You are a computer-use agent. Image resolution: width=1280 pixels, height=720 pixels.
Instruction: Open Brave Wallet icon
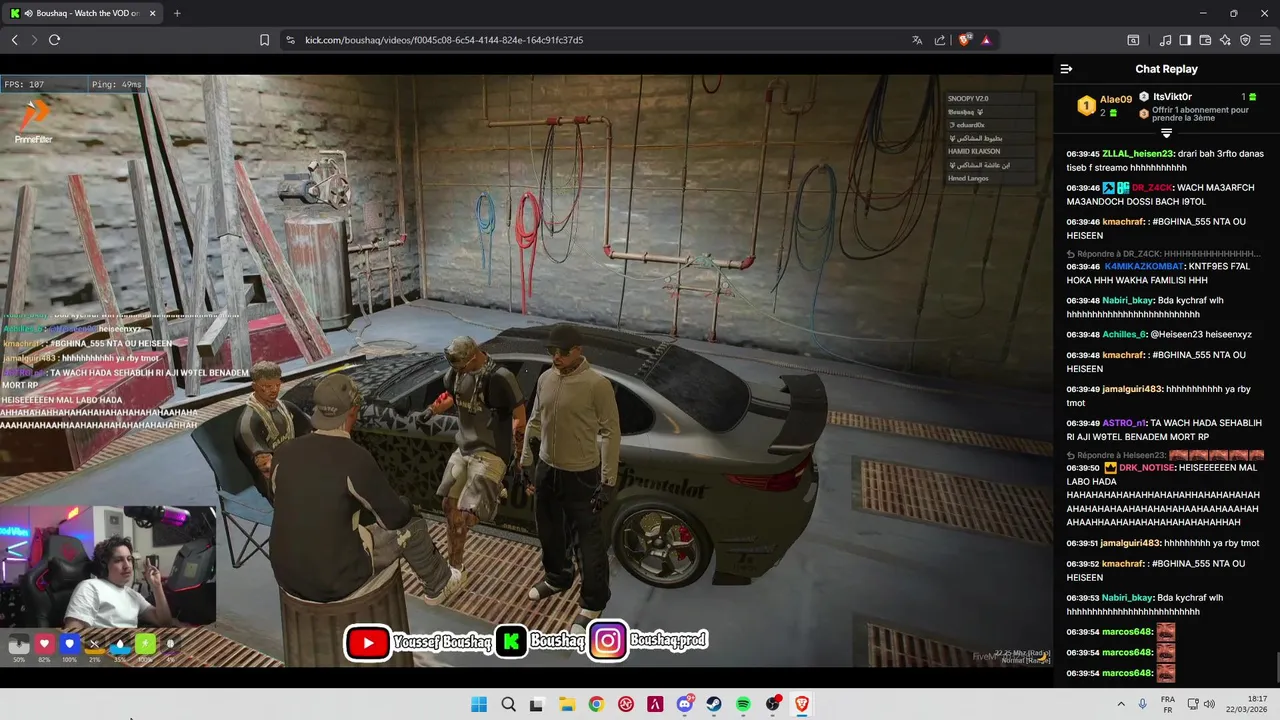[x=1205, y=40]
